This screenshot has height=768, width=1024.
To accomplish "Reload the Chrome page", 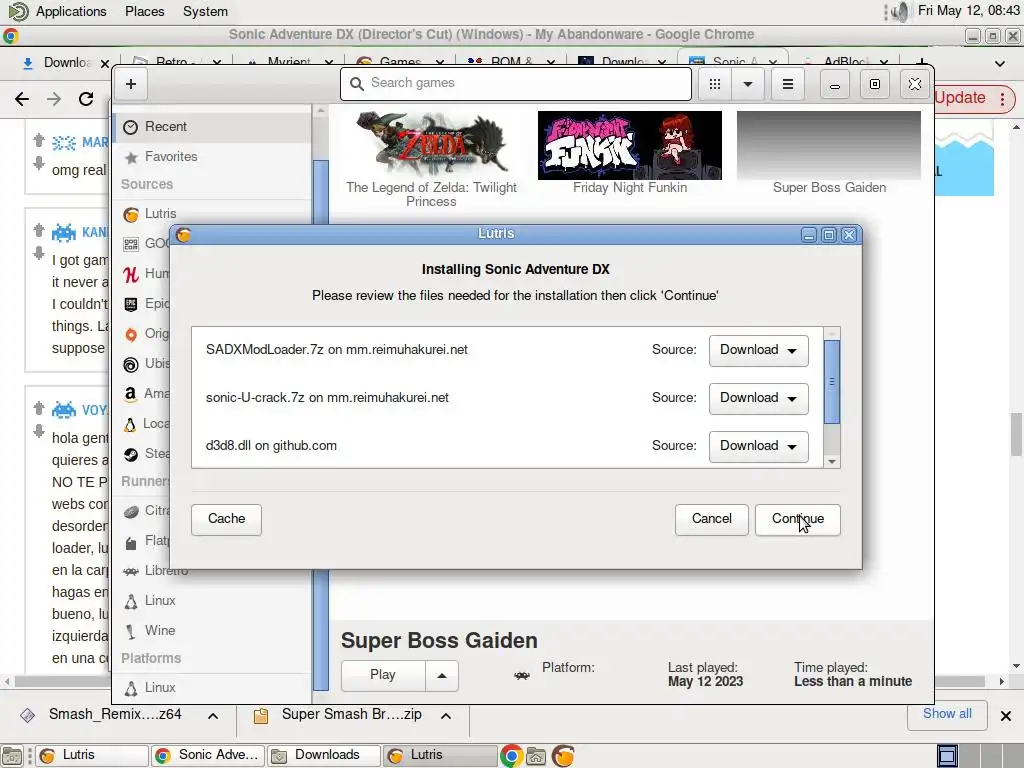I will (86, 99).
